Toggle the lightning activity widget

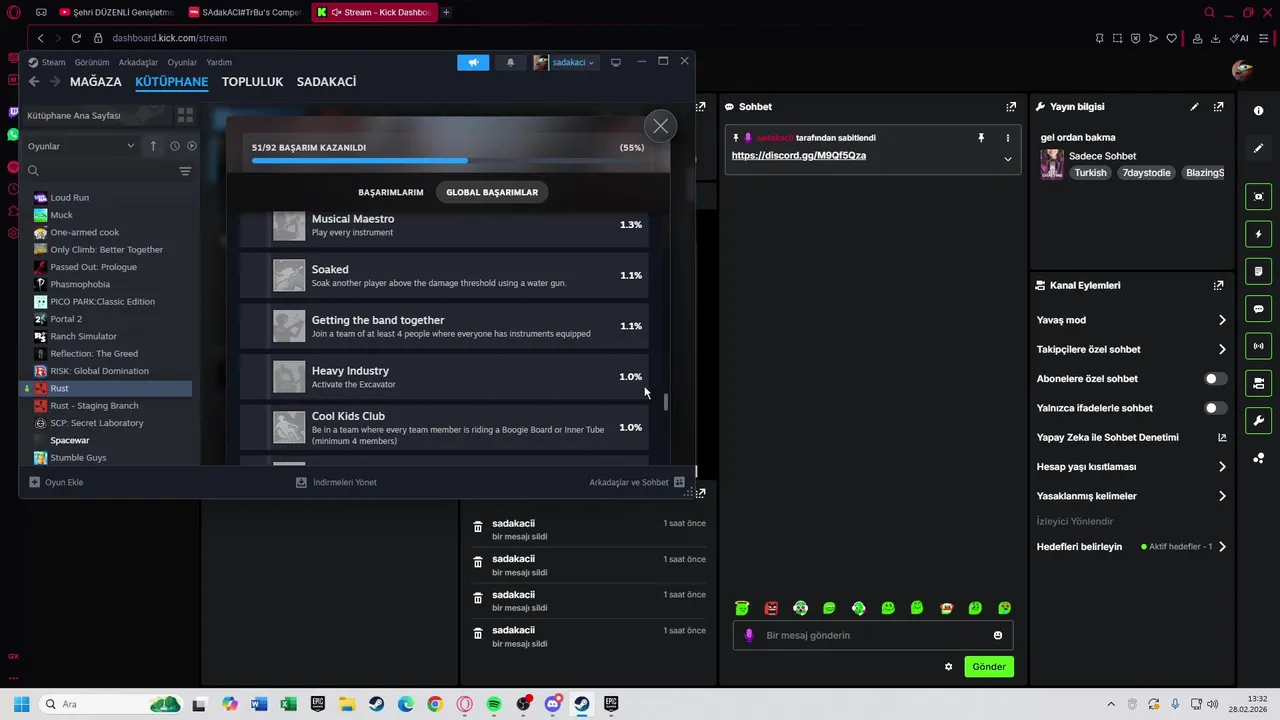[x=1258, y=234]
